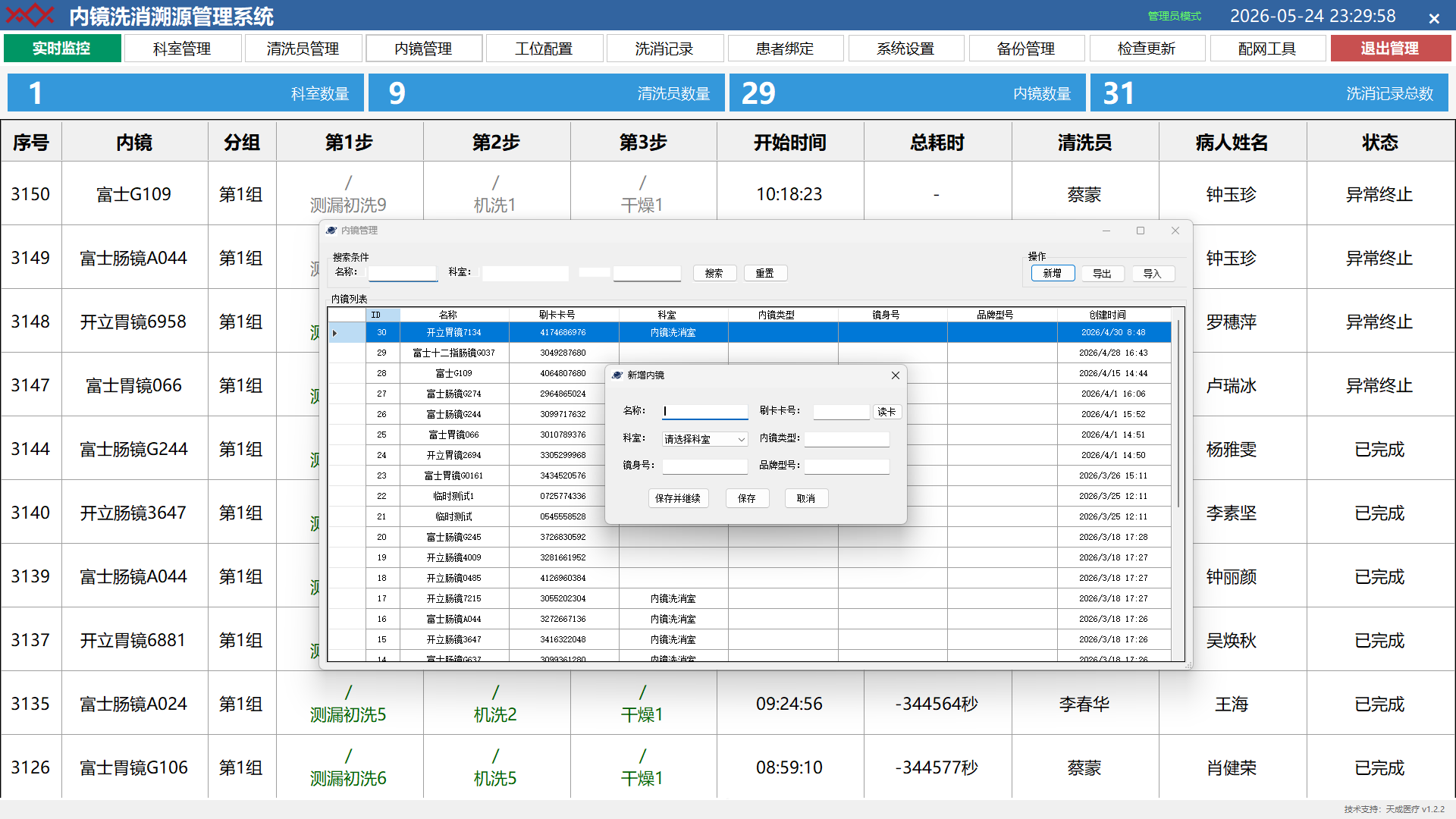
Task: Click the 取消 button
Action: tap(806, 498)
